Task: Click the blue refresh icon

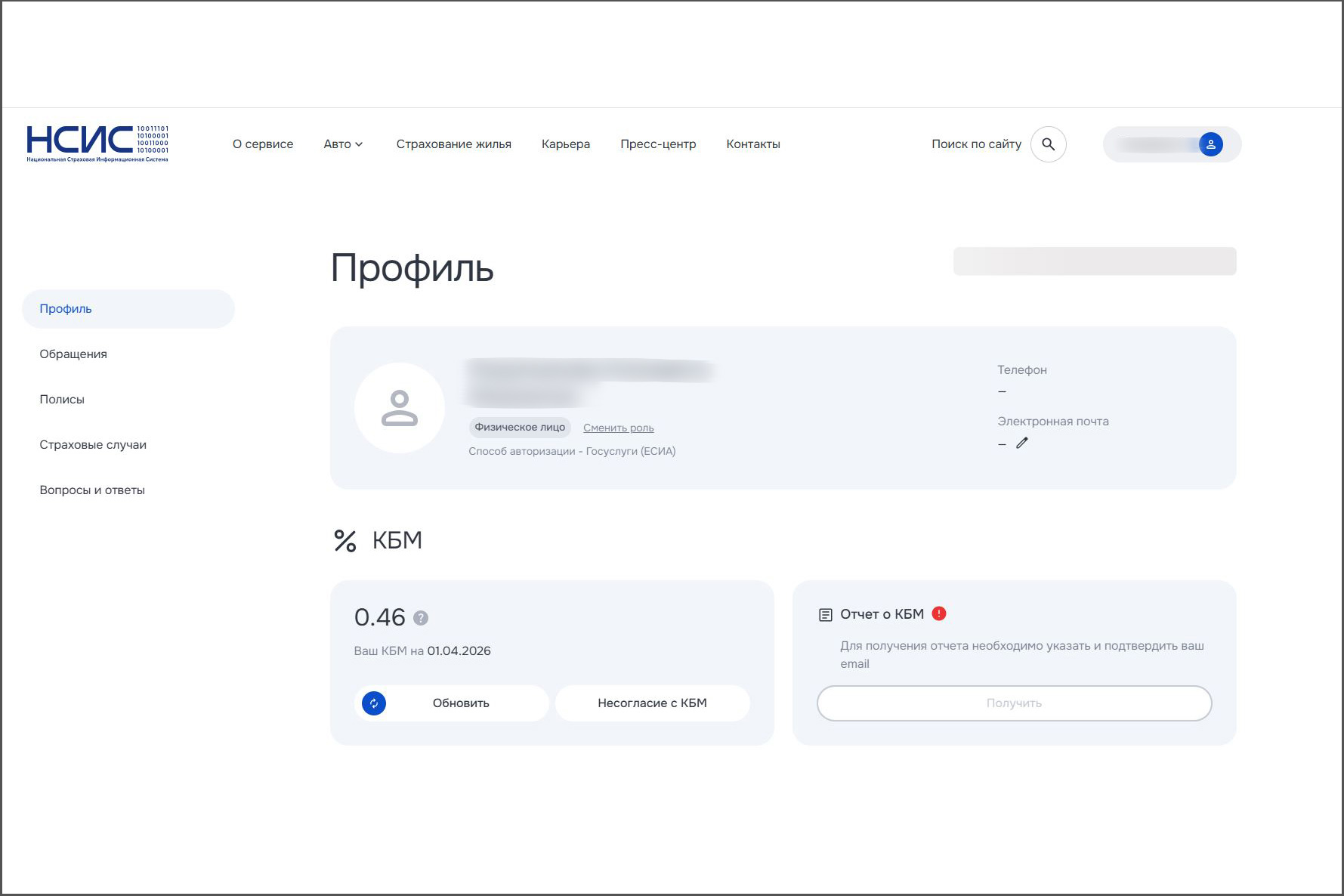Action: click(x=374, y=703)
